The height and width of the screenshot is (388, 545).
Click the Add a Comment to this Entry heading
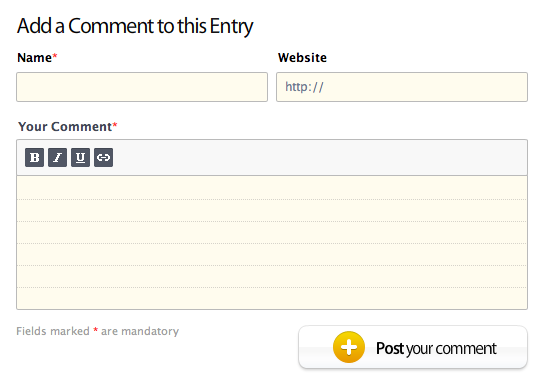pos(135,26)
